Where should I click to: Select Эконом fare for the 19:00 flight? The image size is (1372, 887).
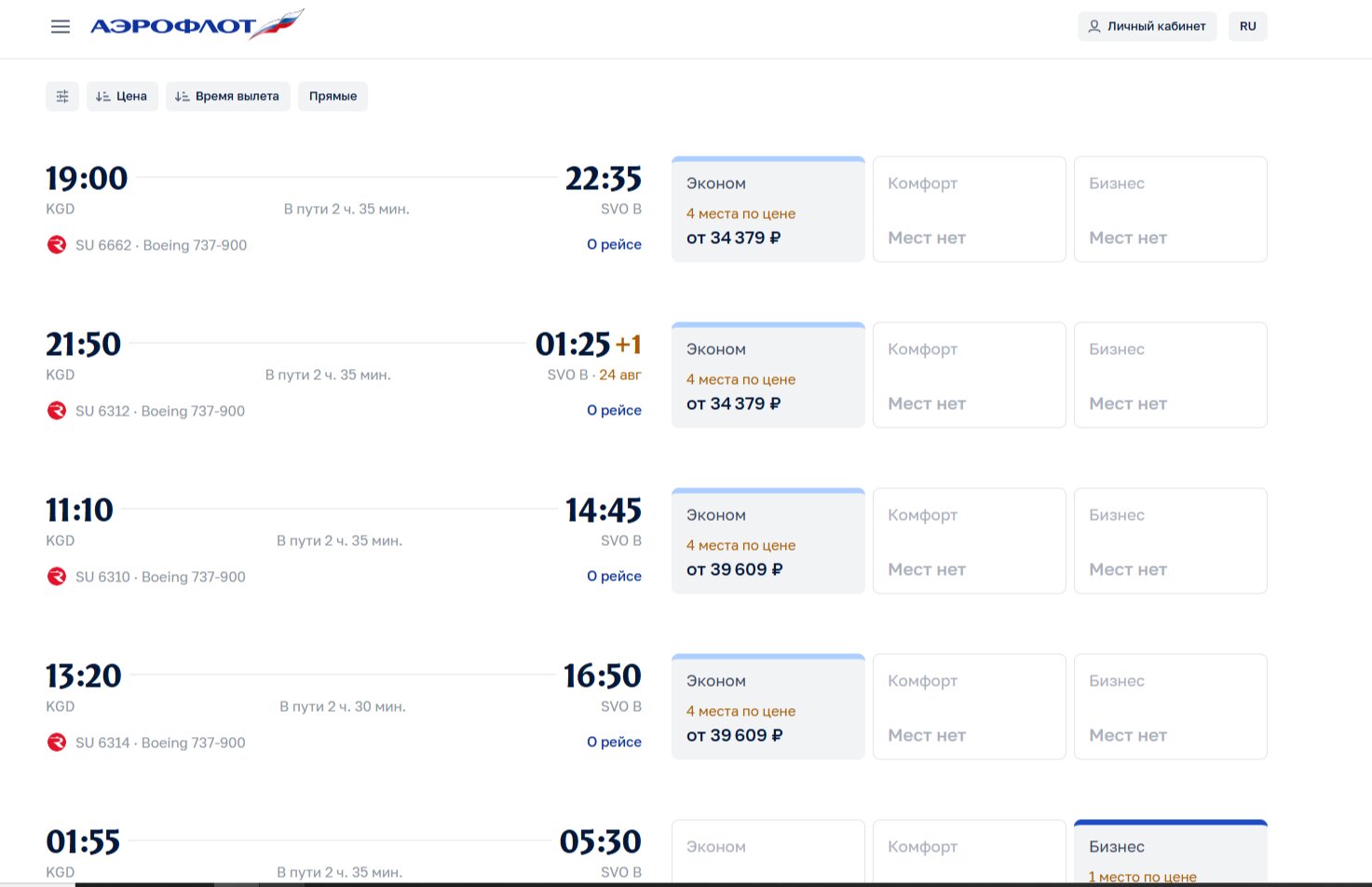click(768, 210)
